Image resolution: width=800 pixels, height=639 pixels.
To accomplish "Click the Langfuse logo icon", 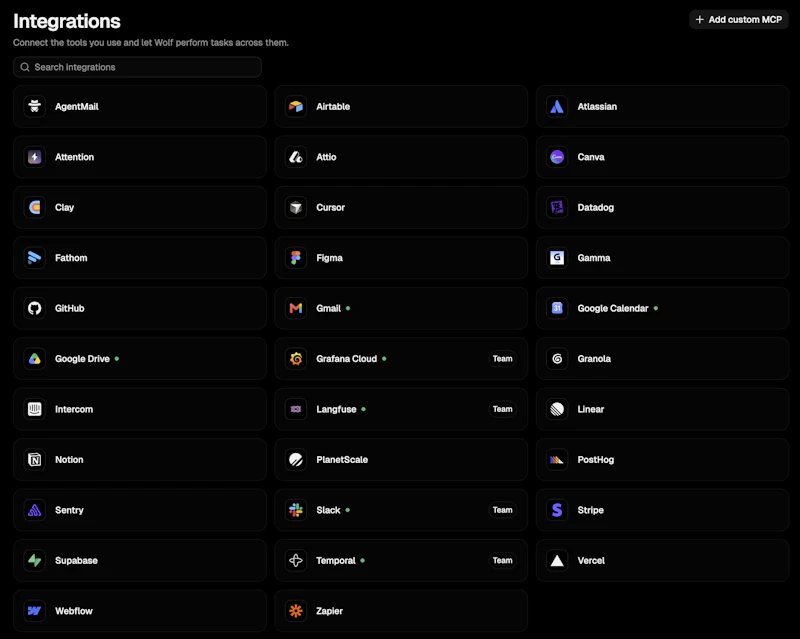I will click(x=296, y=409).
